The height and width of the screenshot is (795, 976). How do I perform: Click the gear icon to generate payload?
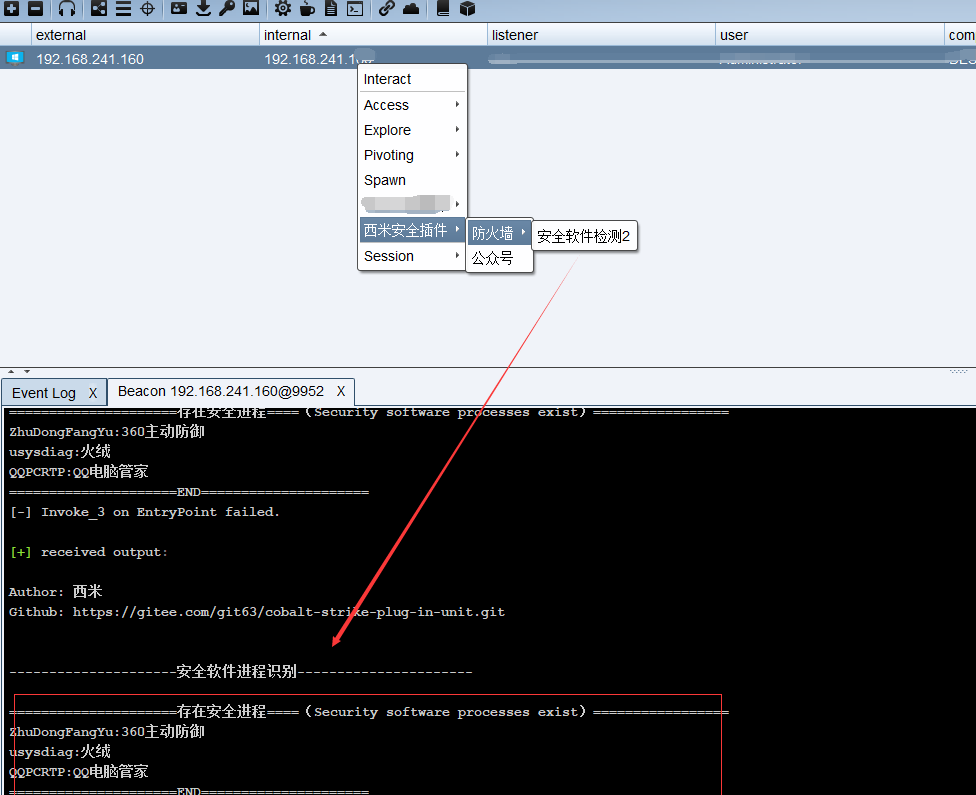click(x=283, y=9)
